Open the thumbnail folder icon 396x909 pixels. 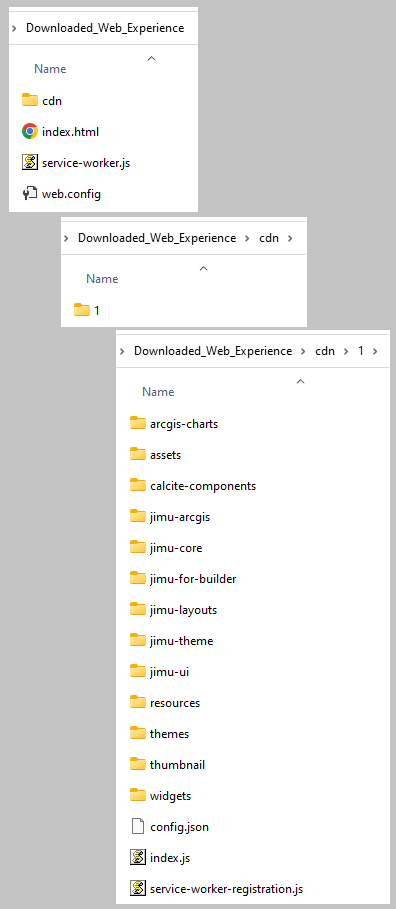pyautogui.click(x=138, y=764)
